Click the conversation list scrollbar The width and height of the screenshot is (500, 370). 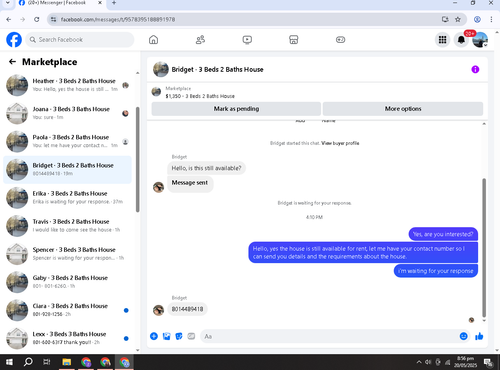point(137,159)
